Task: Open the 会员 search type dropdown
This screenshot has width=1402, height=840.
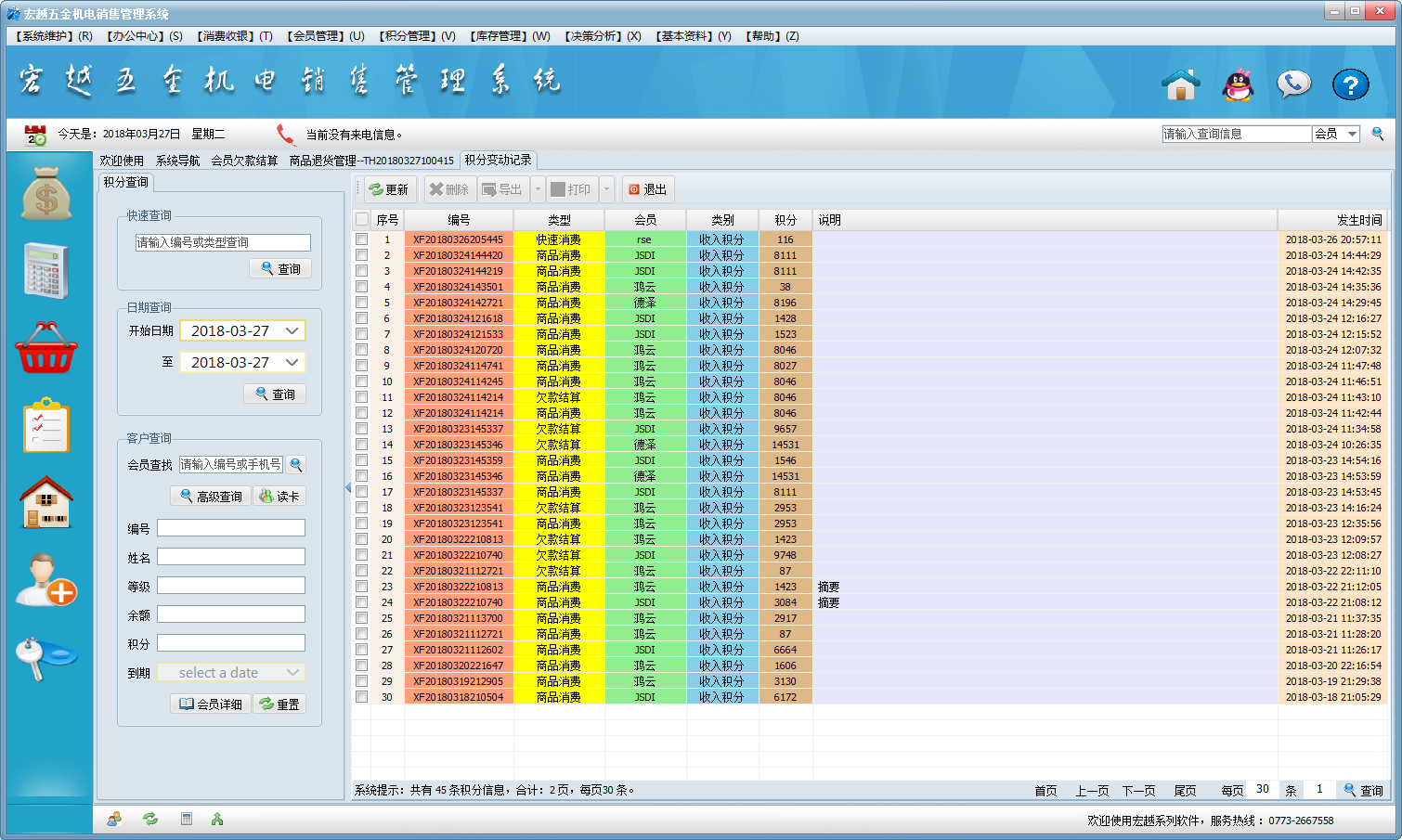Action: (1352, 134)
